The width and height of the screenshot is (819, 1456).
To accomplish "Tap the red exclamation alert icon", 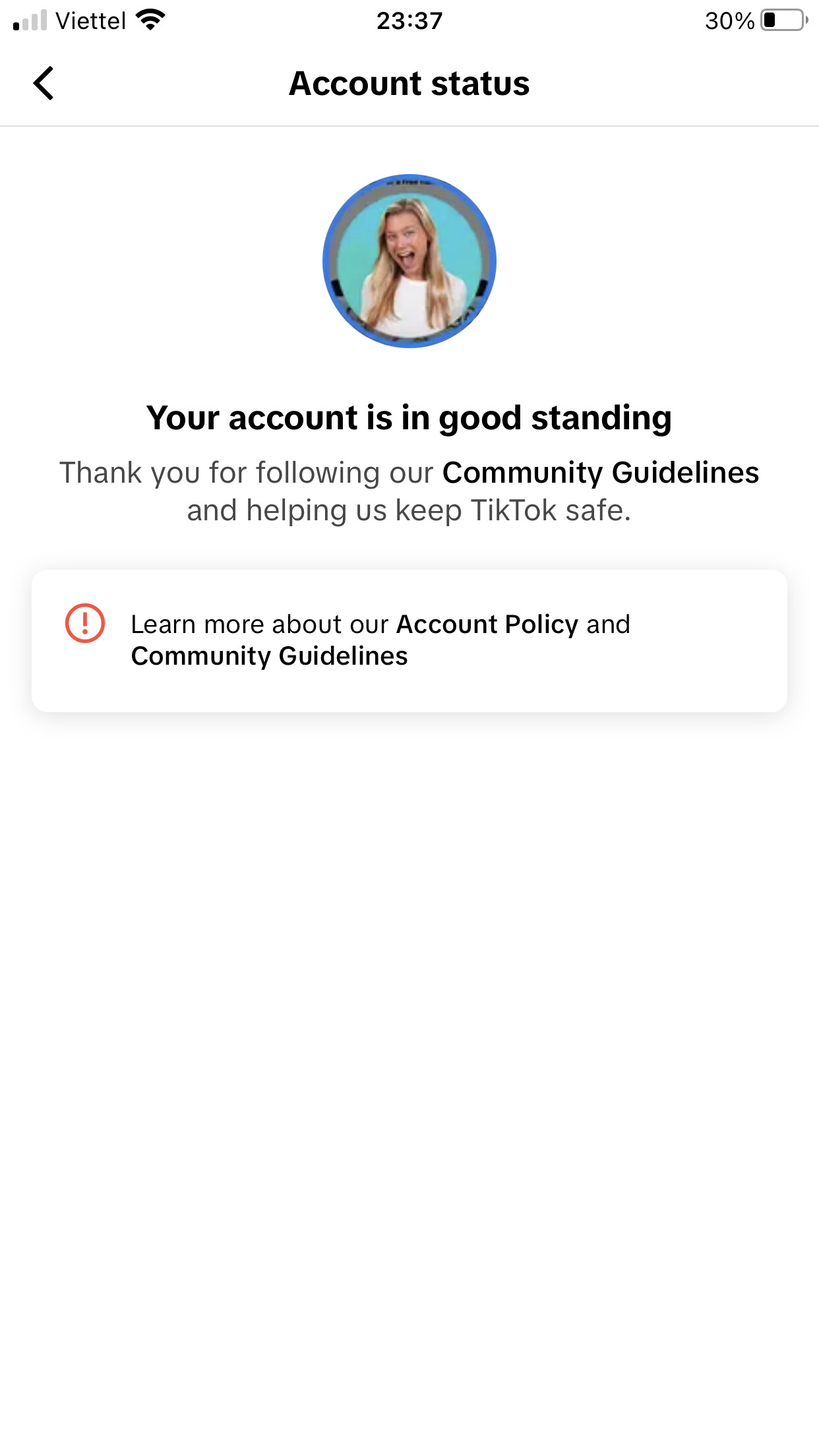I will [85, 623].
